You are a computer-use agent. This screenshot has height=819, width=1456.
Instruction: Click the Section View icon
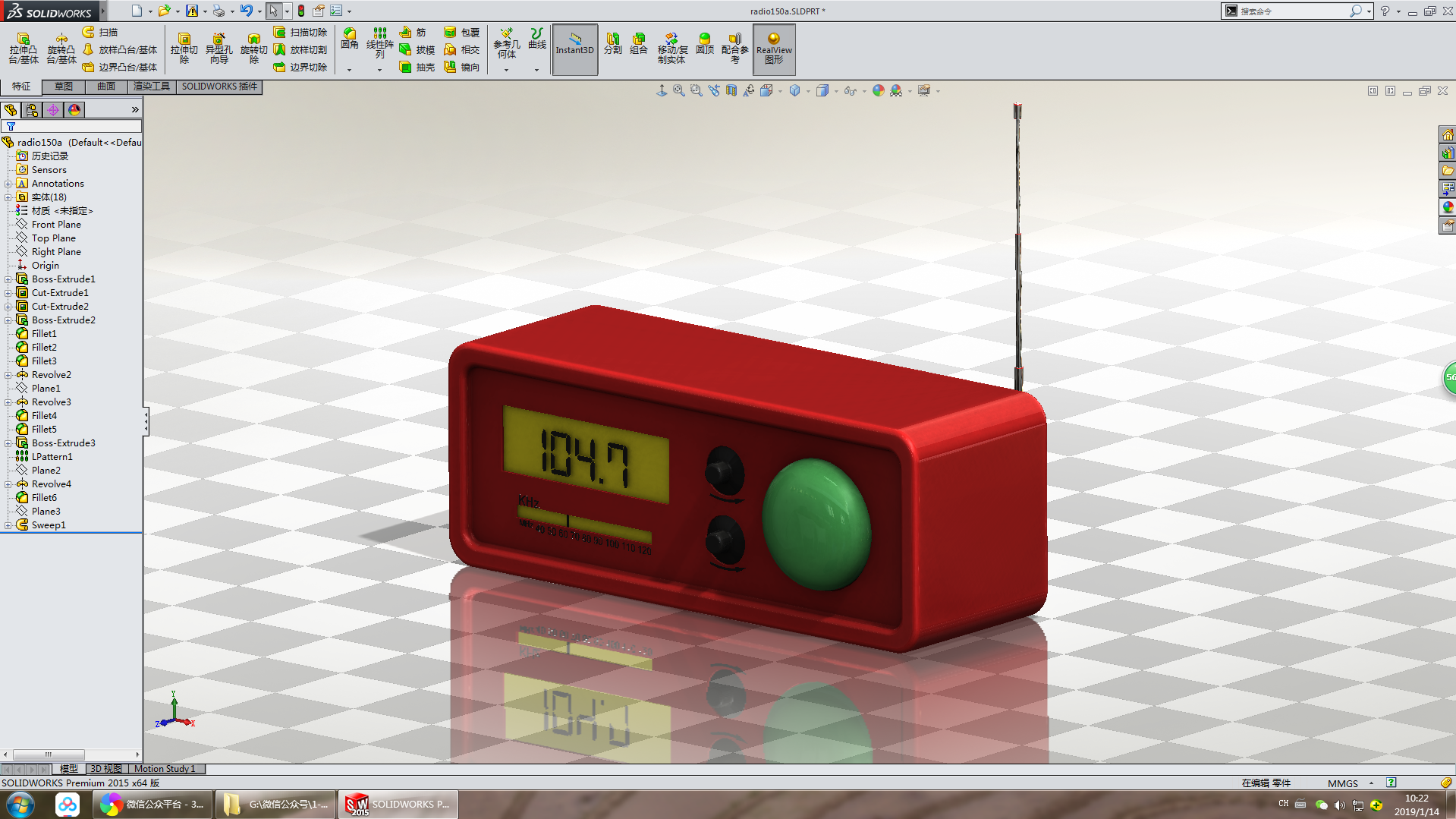(731, 90)
